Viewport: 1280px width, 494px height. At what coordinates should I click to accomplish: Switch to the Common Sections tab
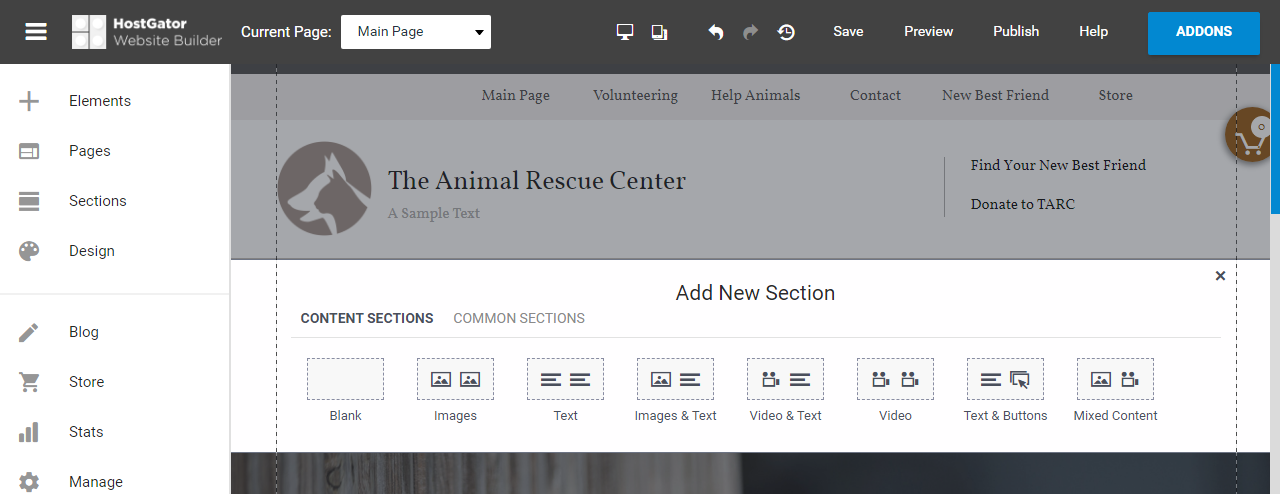click(519, 318)
